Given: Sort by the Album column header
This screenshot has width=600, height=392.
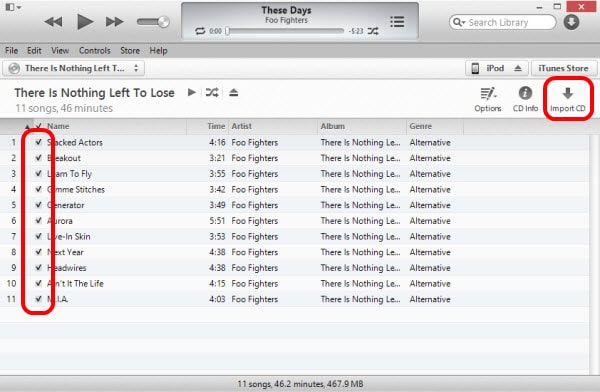Looking at the screenshot, I should (333, 126).
